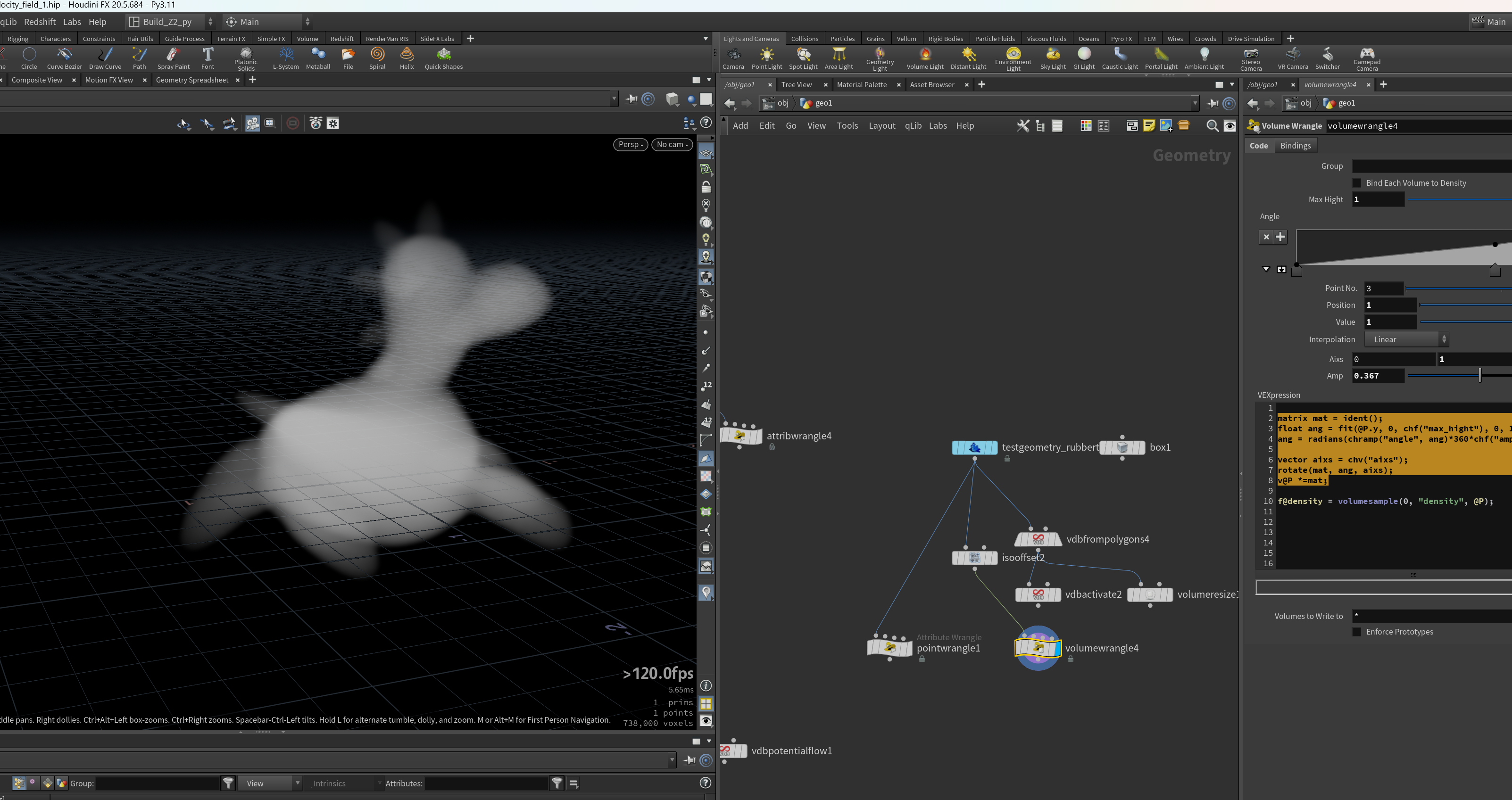Screen dimensions: 1512x800
Task: Open the Geometry Spreadsheet tab
Action: [x=192, y=80]
